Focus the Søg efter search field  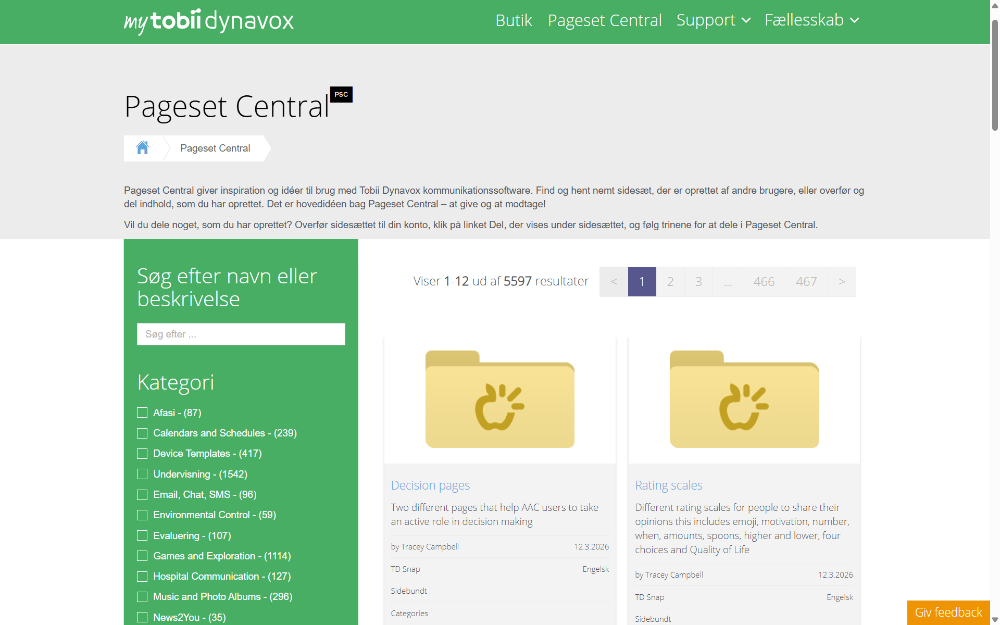click(x=241, y=334)
